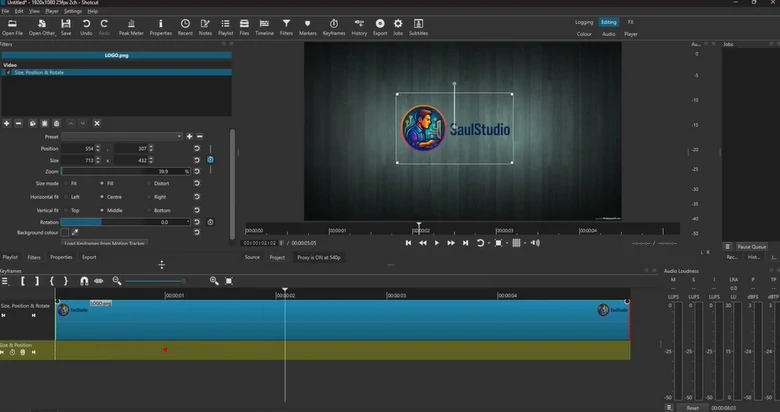Uncheck the Size, Position & Rotate filter

coord(8,73)
